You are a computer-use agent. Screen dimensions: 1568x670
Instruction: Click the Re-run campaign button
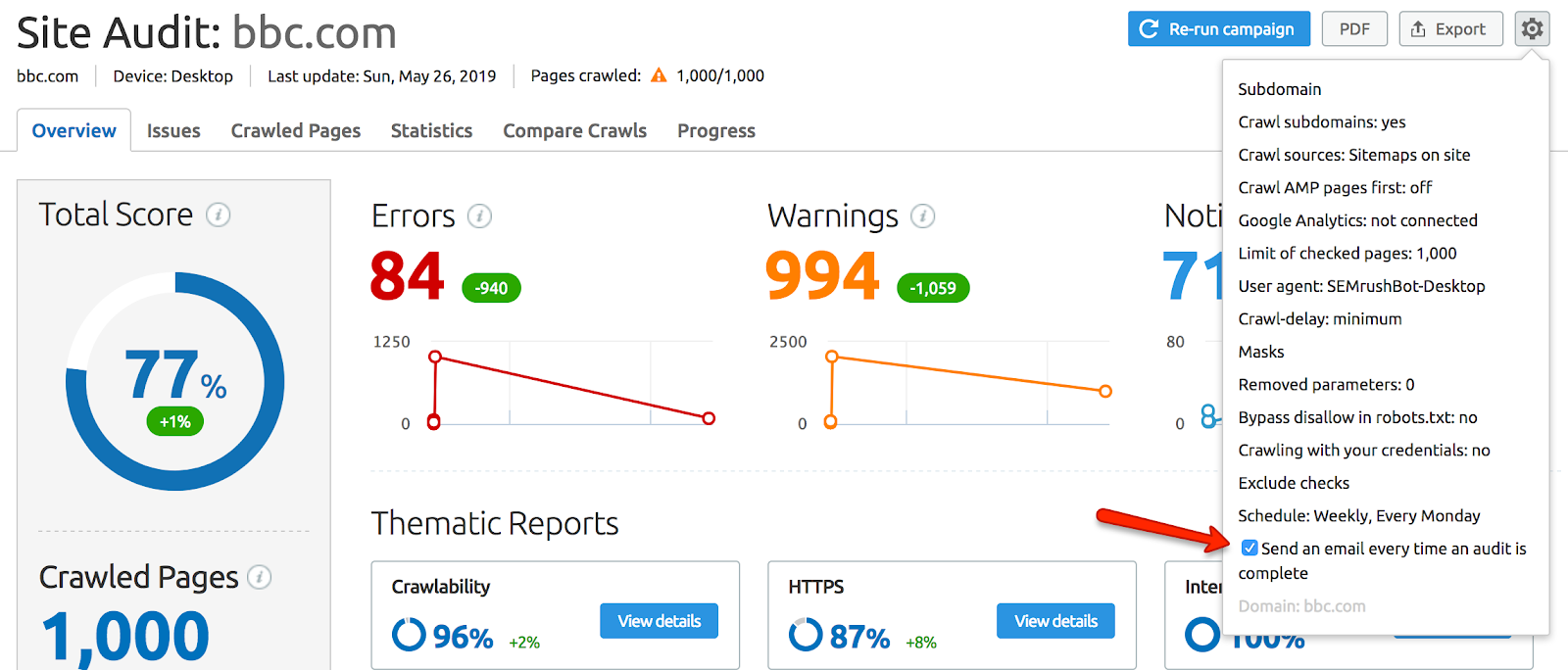(1218, 29)
